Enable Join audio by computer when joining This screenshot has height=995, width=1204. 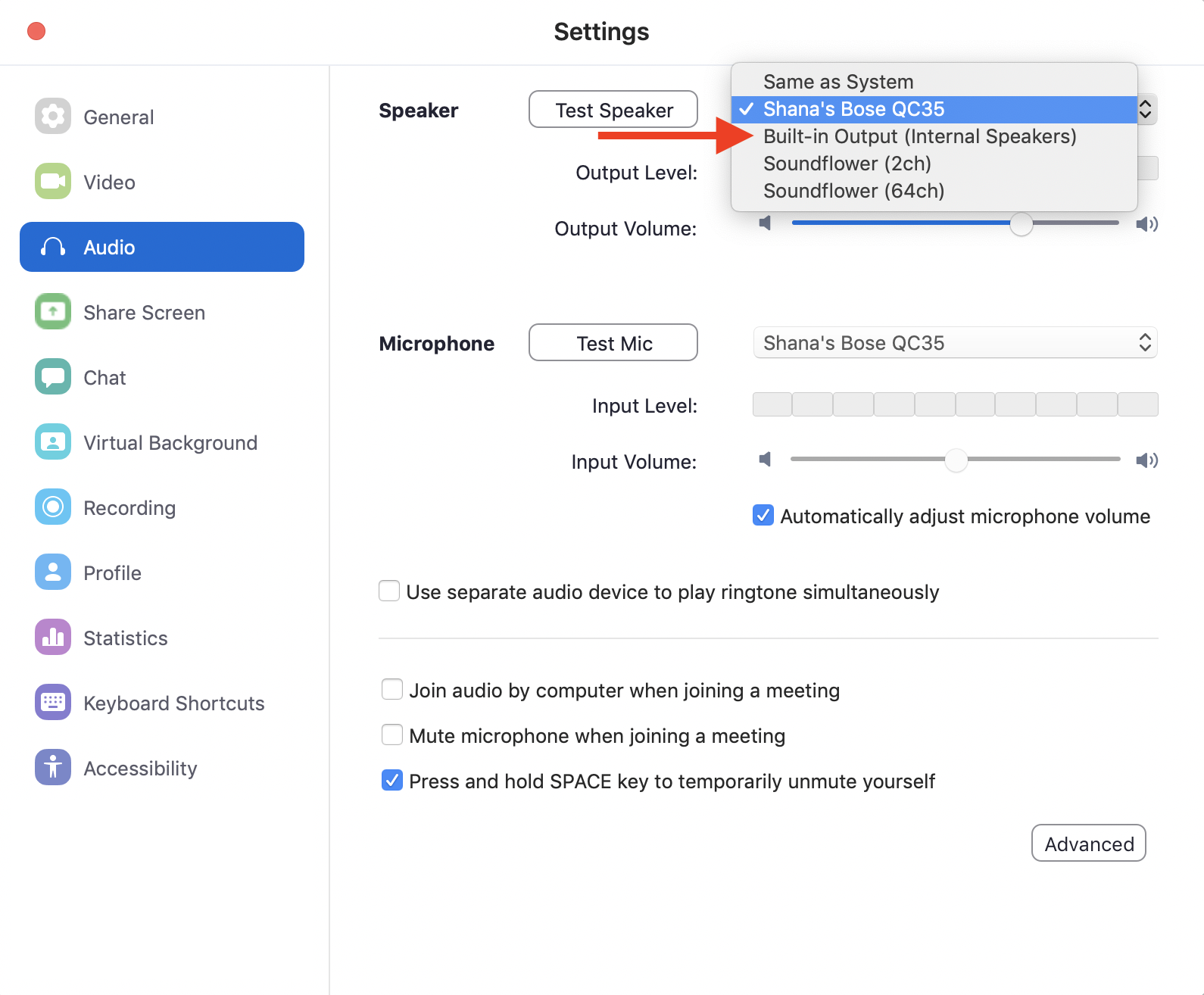[392, 689]
